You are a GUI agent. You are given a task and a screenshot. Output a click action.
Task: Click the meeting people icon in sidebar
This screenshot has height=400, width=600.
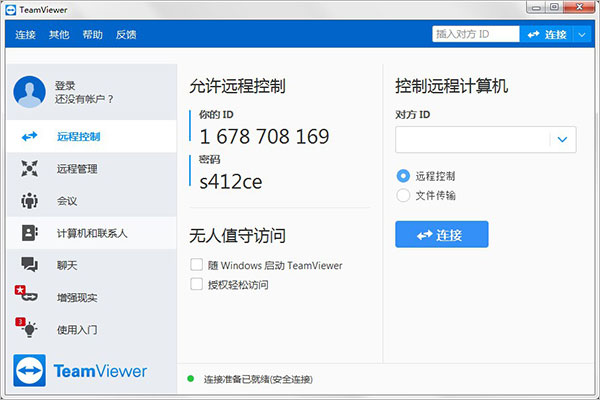tap(29, 201)
